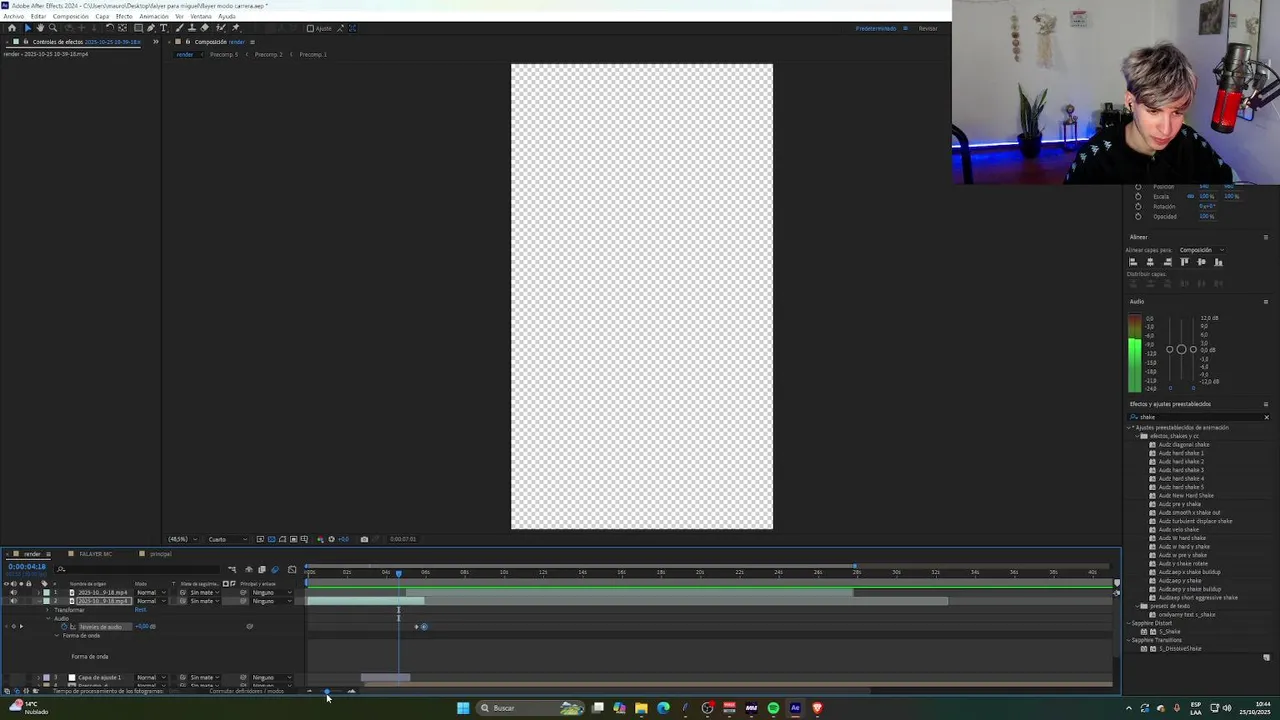Select the Roto Brush tool
This screenshot has height=720, width=1280.
click(221, 28)
